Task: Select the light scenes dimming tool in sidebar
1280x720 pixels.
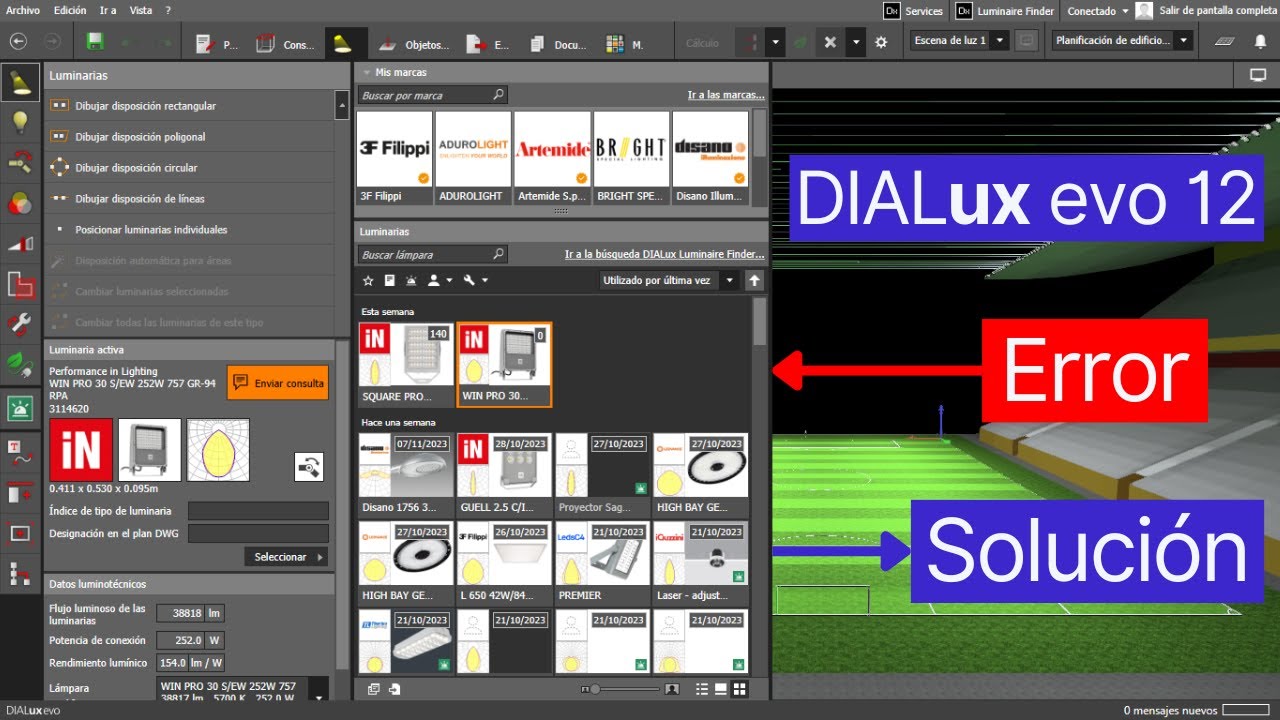Action: [20, 243]
